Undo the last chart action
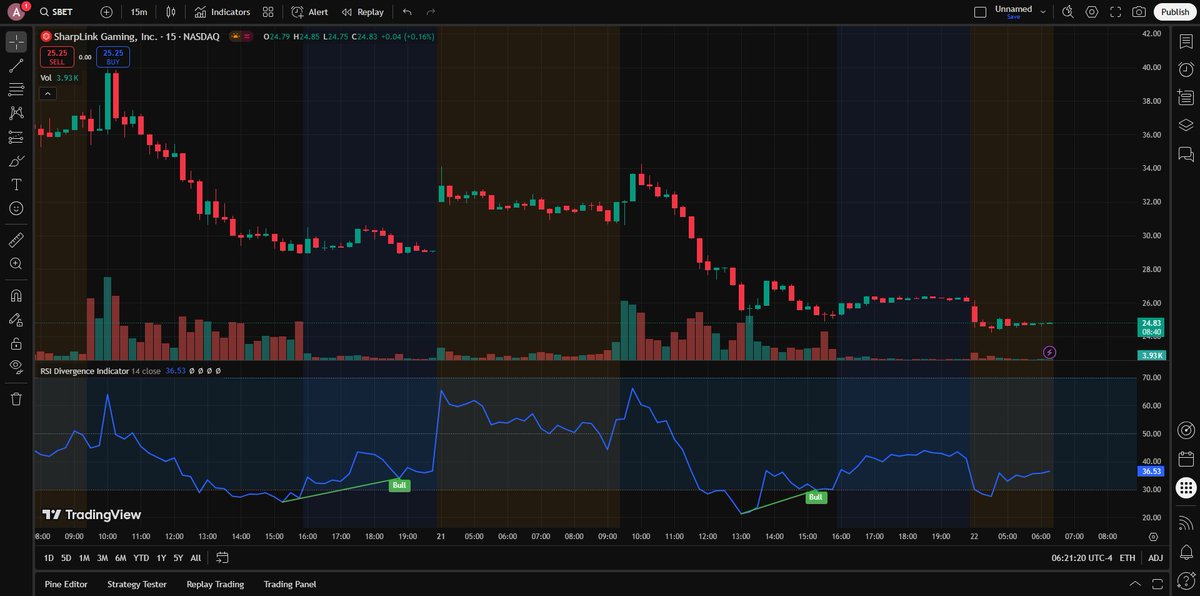Screen dimensions: 1200x596 (407, 12)
